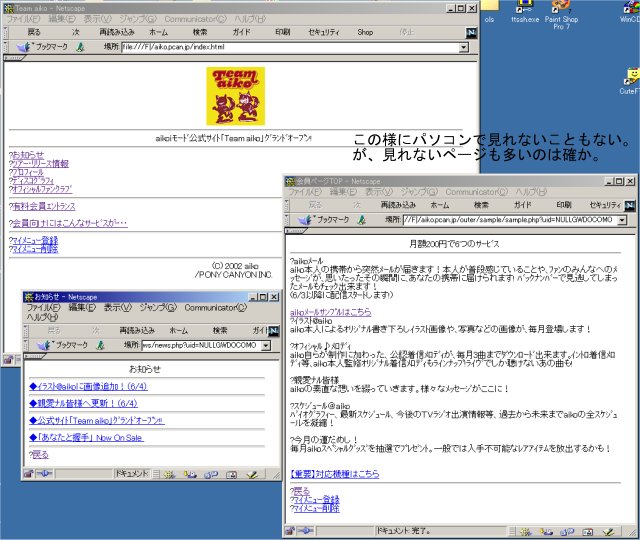Click security lock icon in Team aiko status bar
Screen dimensions: 640x540
click(x=7, y=360)
